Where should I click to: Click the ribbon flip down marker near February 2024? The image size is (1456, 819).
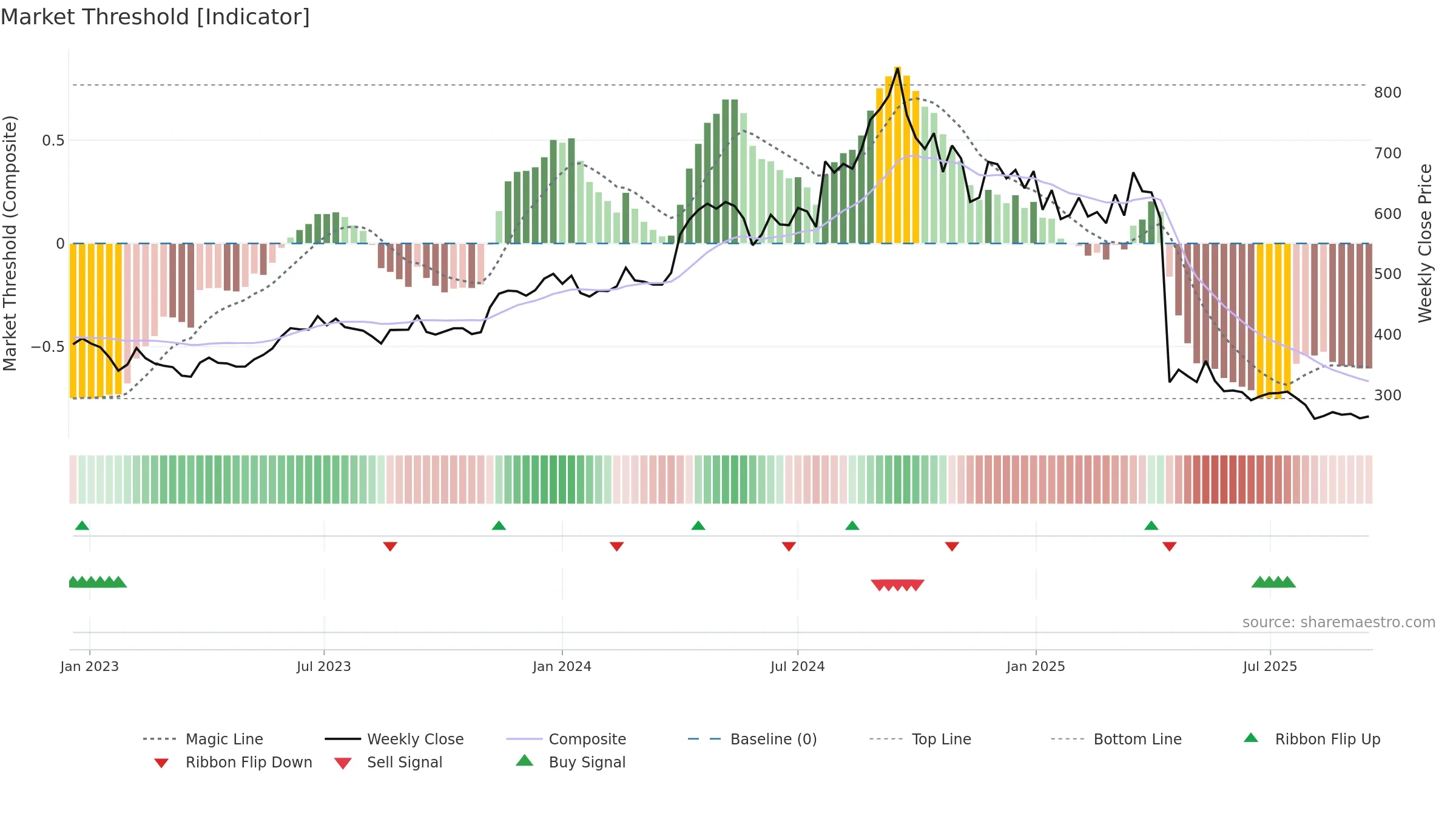point(617,547)
